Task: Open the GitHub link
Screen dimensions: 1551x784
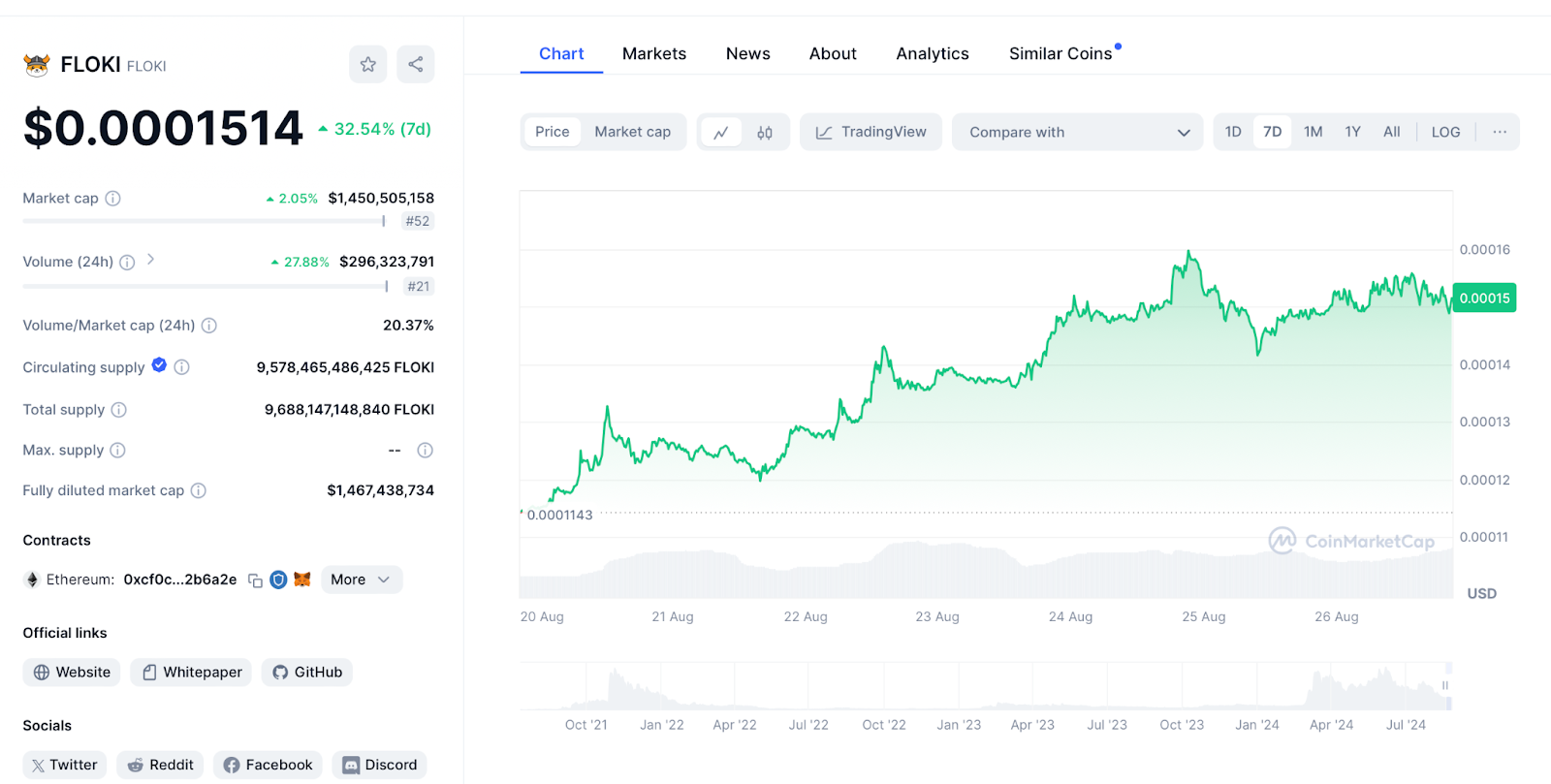Action: point(307,673)
